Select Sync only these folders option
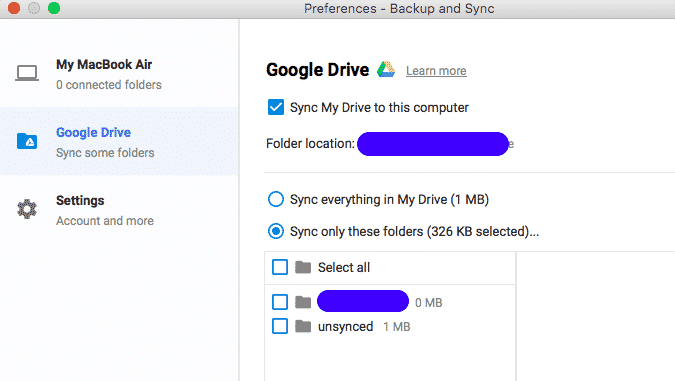Image resolution: width=675 pixels, height=381 pixels. 276,231
